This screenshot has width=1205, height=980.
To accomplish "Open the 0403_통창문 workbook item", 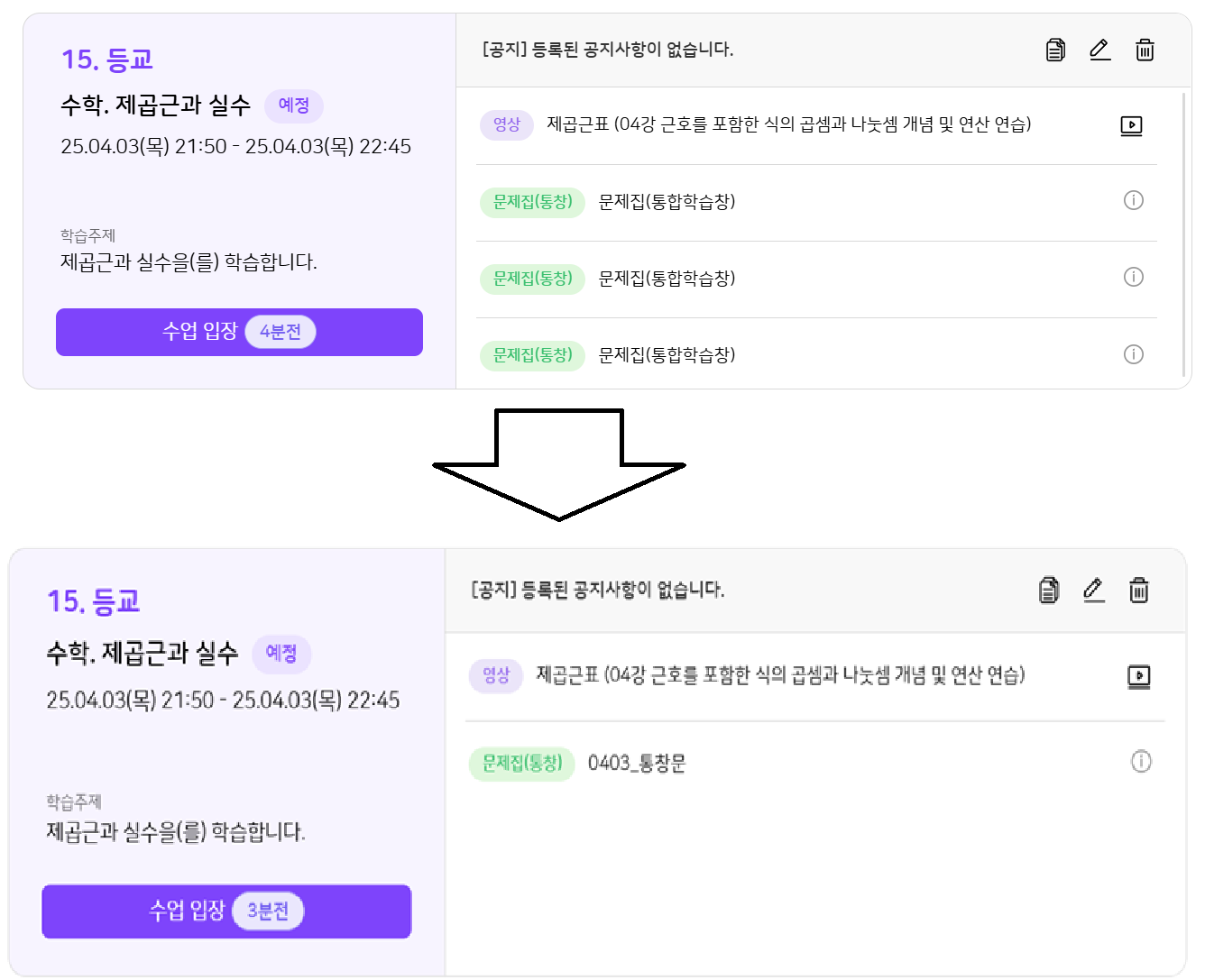I will click(x=637, y=764).
